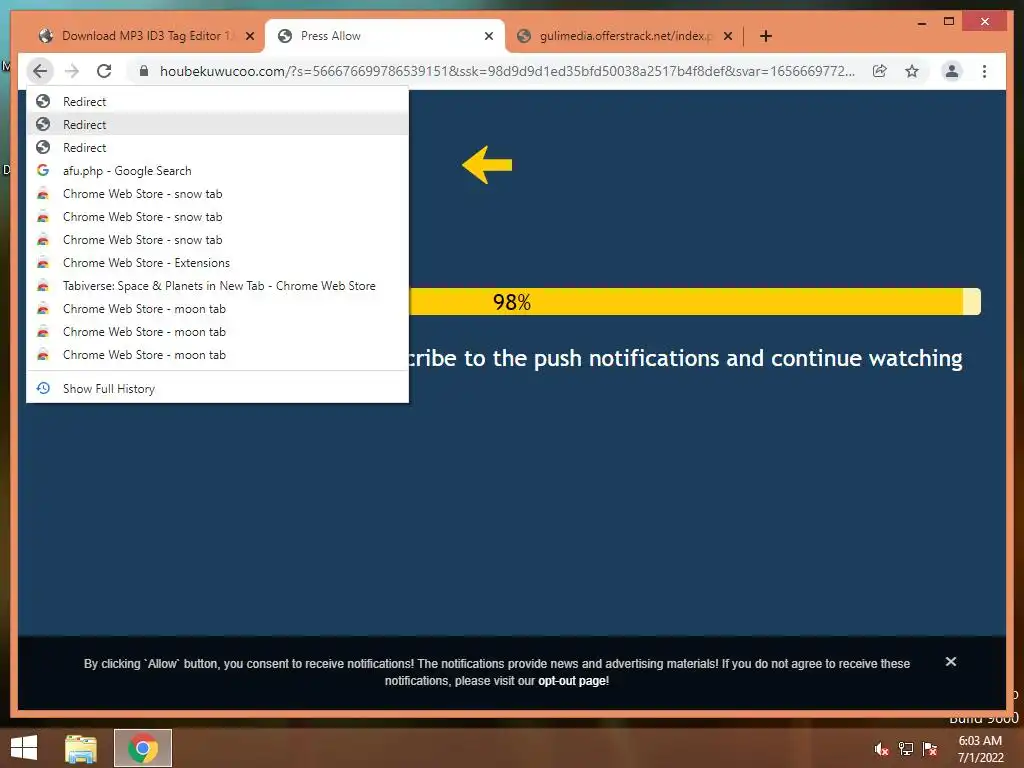Open the Chrome profile avatar

coord(952,71)
